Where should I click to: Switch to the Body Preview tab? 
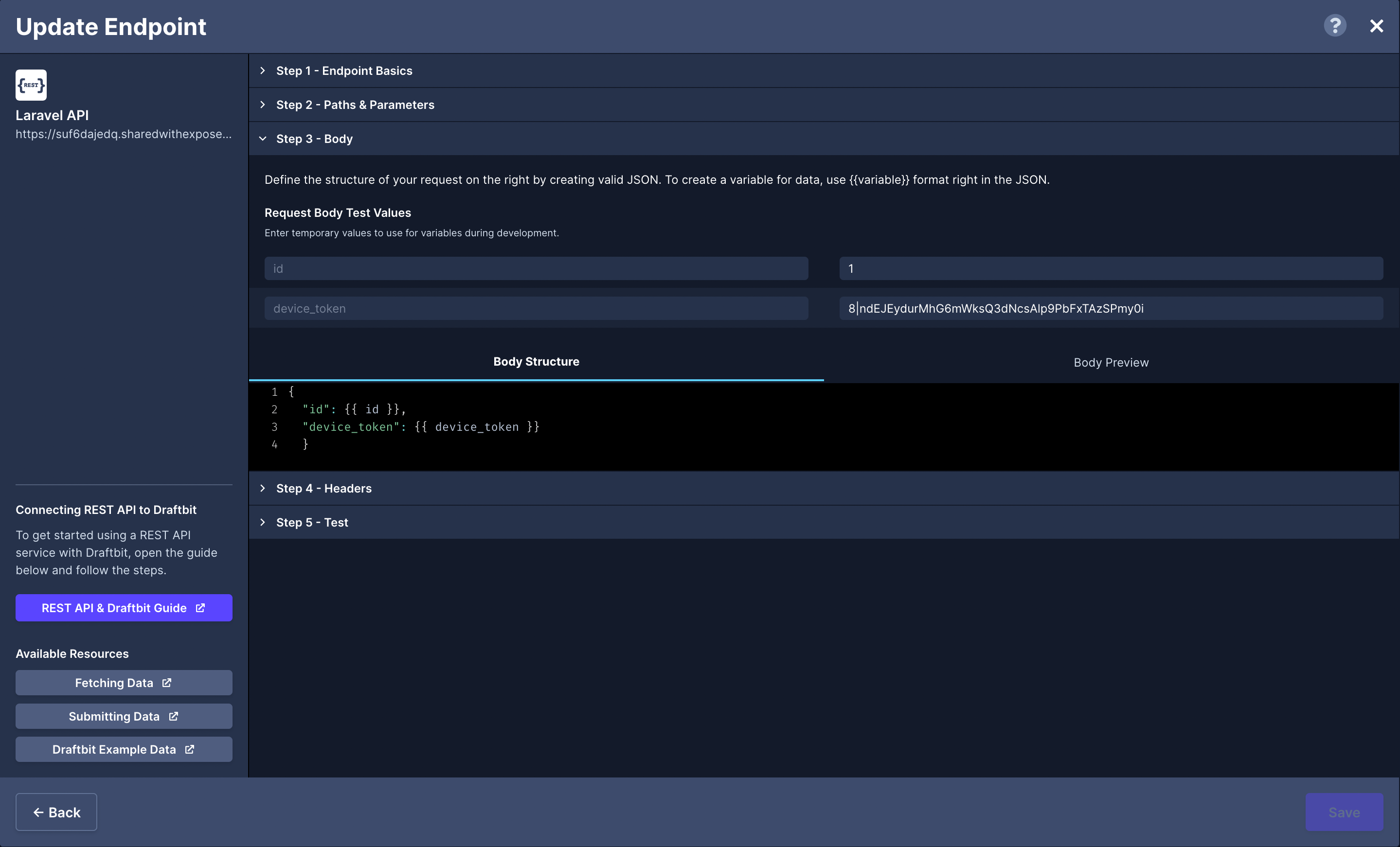point(1111,362)
